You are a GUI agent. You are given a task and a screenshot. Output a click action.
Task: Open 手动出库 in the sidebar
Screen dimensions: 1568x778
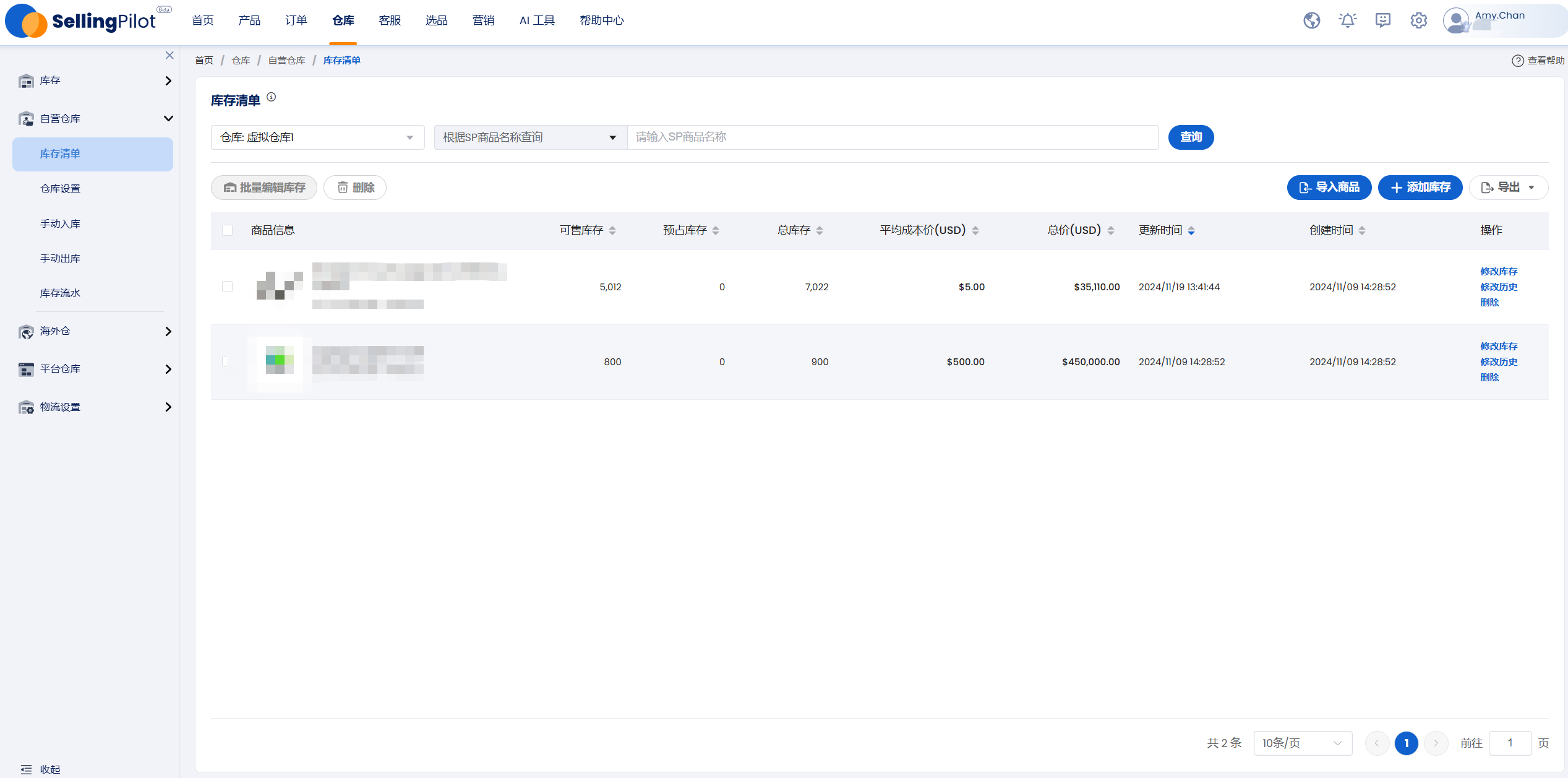[60, 258]
